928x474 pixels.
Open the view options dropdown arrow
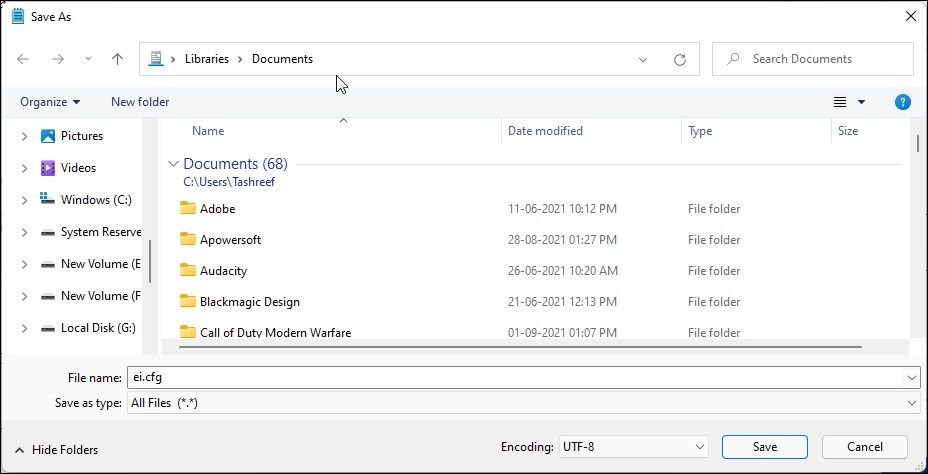(x=861, y=102)
